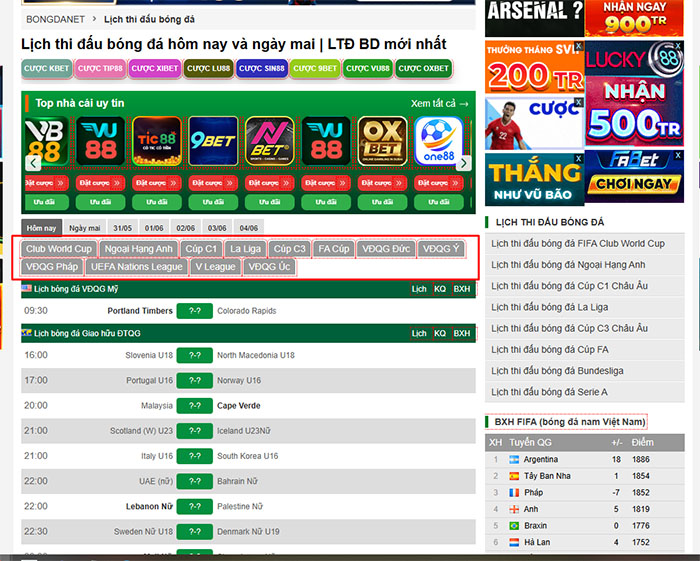The width and height of the screenshot is (700, 561).
Task: Click the CƯỢC 9BET button
Action: click(x=315, y=69)
